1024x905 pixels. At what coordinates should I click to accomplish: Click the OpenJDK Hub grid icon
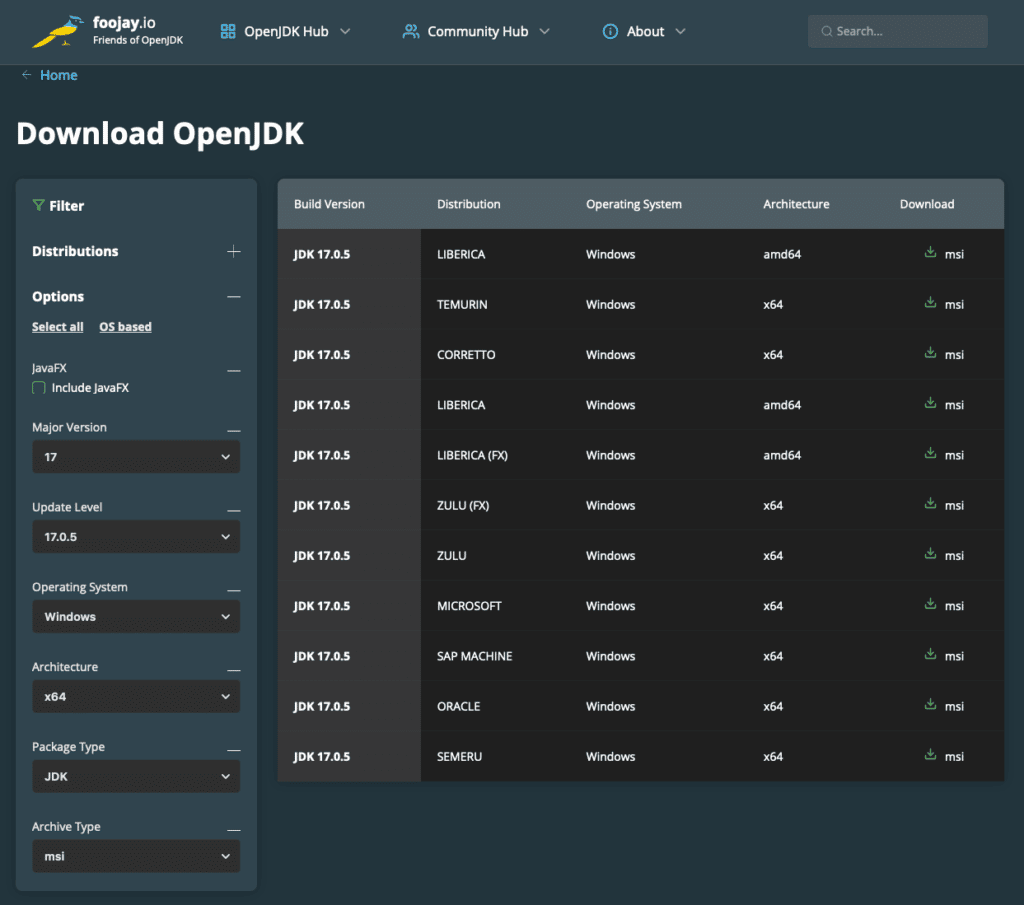(x=228, y=31)
